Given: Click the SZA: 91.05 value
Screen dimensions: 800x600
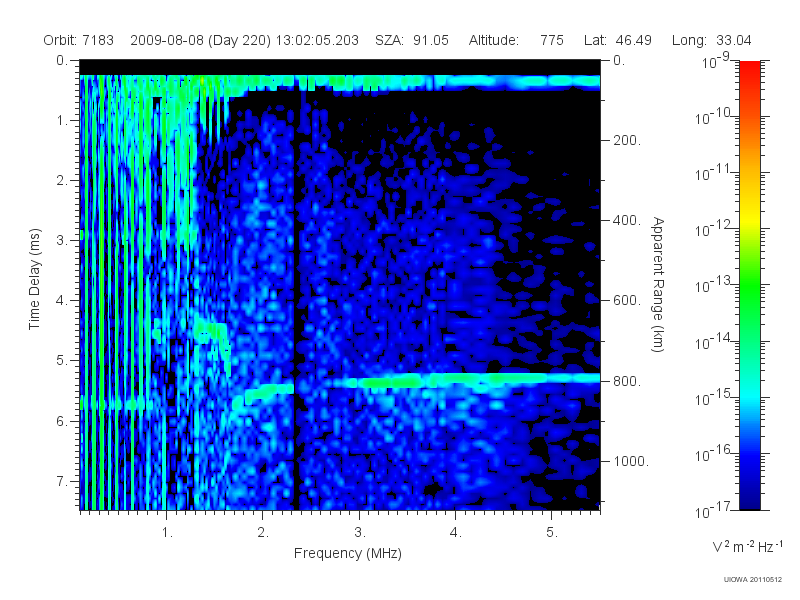Looking at the screenshot, I should click(412, 40).
